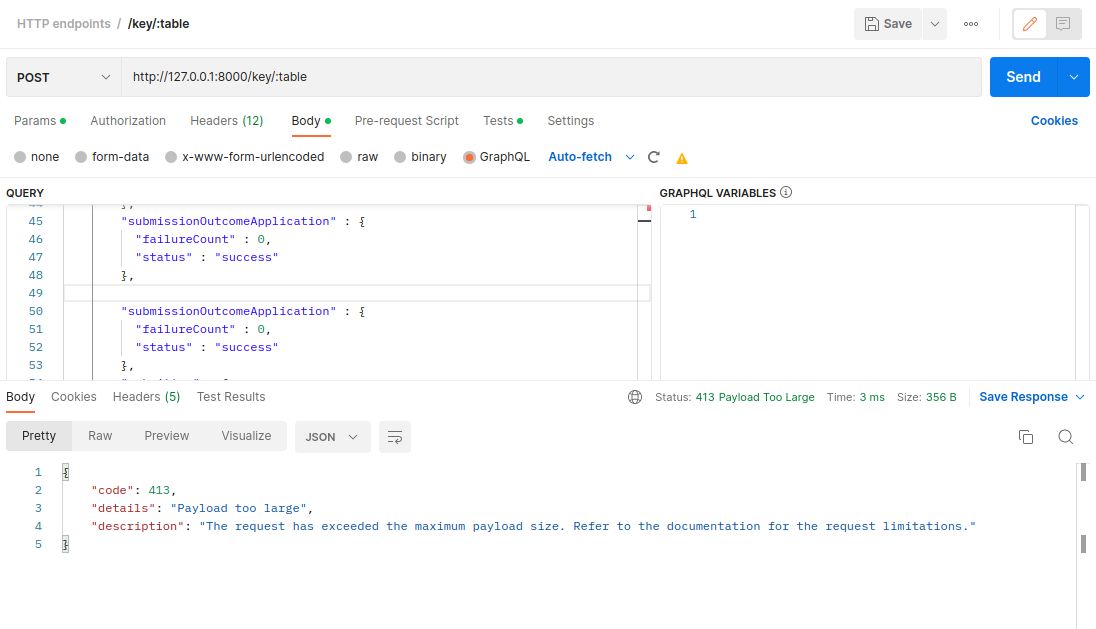Select the Raw response view
Image resolution: width=1096 pixels, height=629 pixels.
(x=100, y=436)
